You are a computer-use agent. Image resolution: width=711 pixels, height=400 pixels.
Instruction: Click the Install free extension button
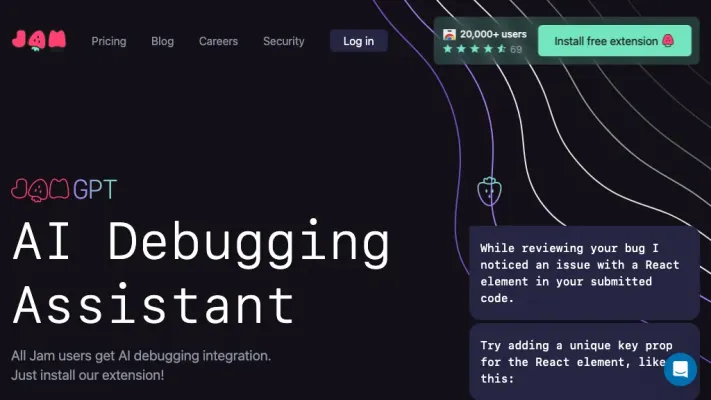click(x=614, y=41)
